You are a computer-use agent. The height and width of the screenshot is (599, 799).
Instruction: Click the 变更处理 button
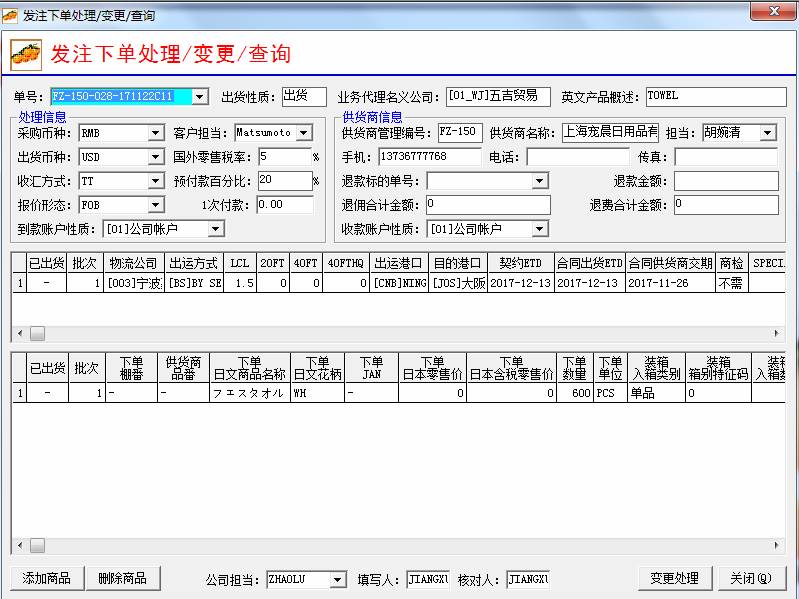pyautogui.click(x=674, y=578)
